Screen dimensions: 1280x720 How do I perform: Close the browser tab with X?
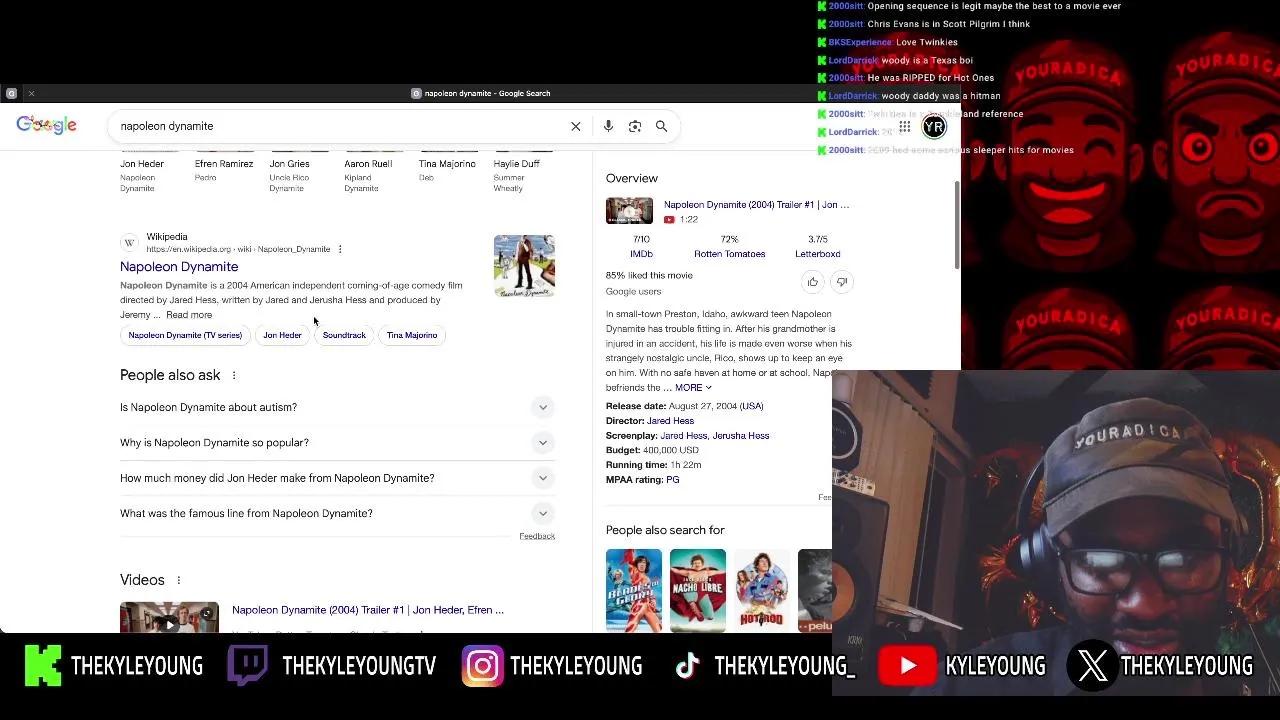[x=31, y=93]
